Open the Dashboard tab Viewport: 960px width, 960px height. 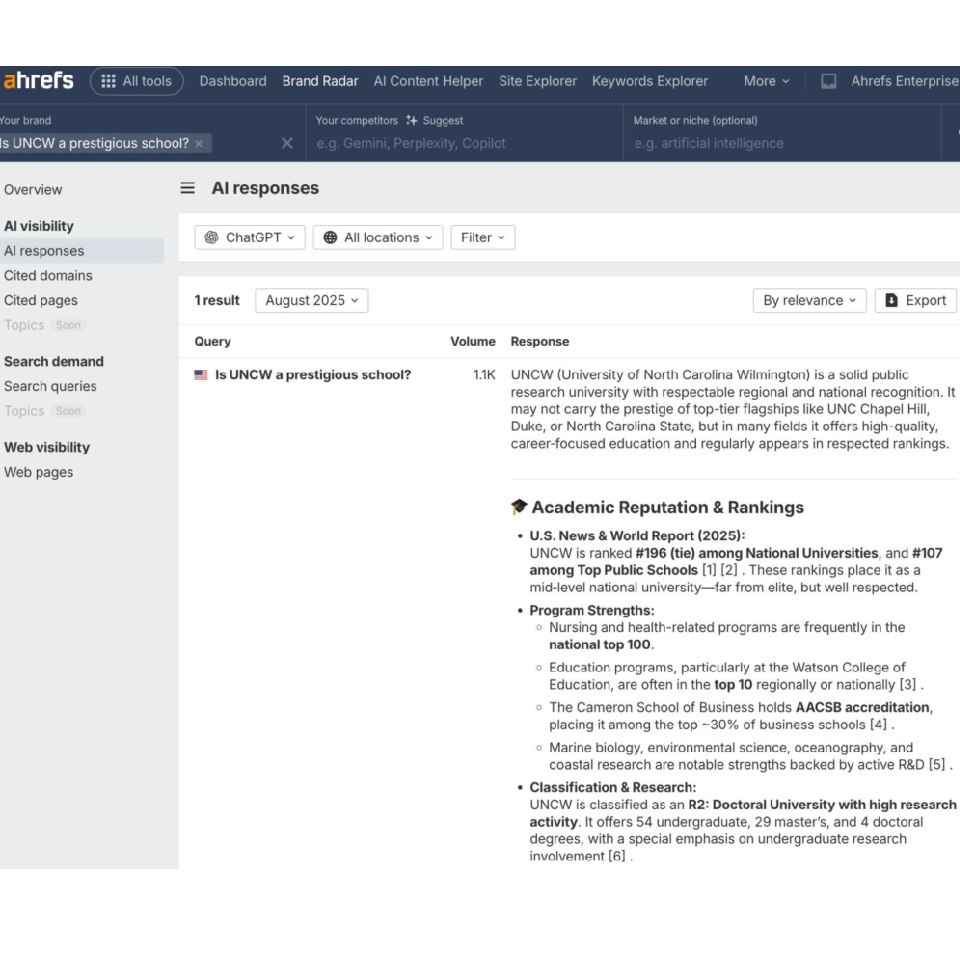coord(233,81)
